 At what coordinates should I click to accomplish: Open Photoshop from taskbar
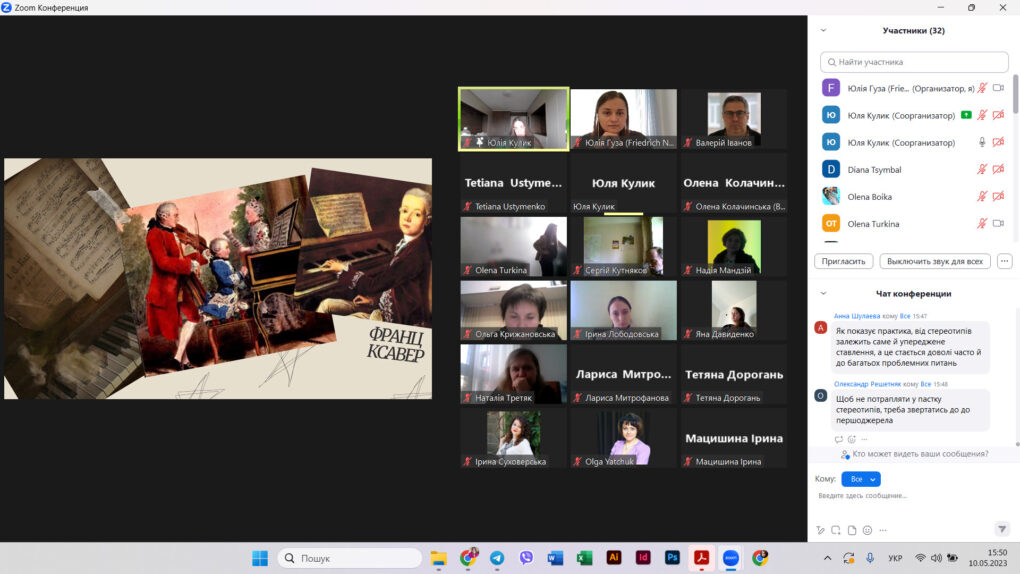pyautogui.click(x=672, y=558)
